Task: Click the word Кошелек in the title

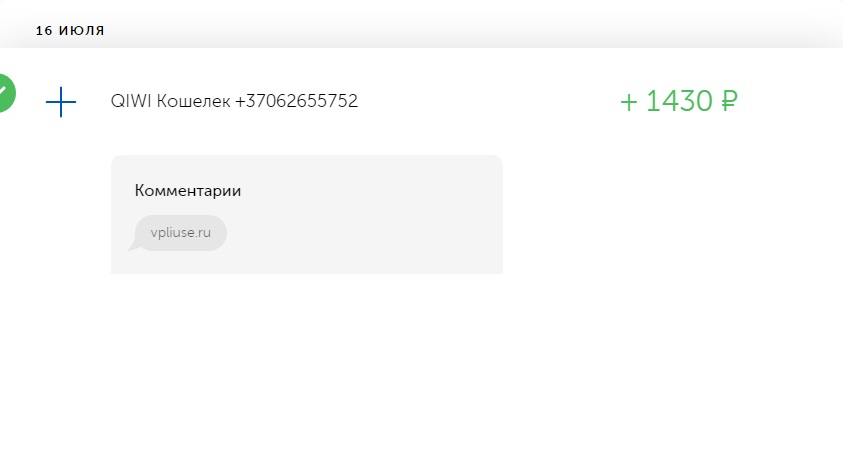Action: click(x=194, y=101)
